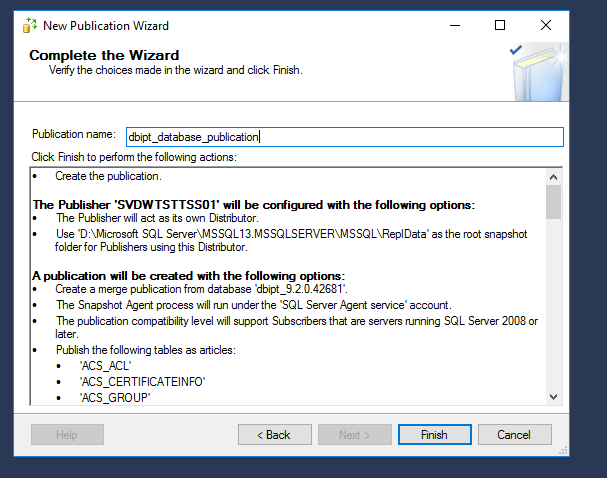
Task: Click the Snapshot Agent process account line
Action: tap(254, 305)
